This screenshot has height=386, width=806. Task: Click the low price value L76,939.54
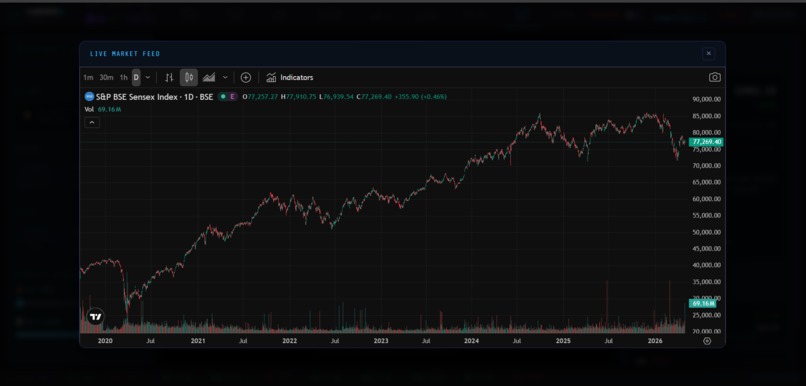pyautogui.click(x=336, y=97)
